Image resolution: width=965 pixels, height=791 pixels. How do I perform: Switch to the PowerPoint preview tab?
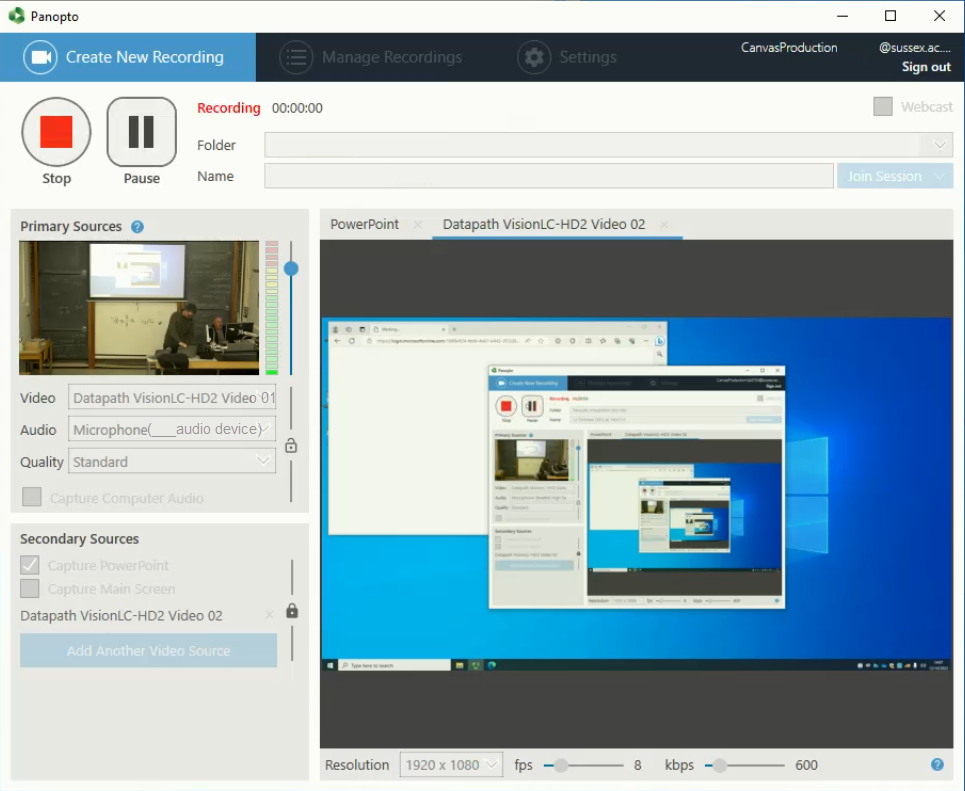(x=364, y=224)
